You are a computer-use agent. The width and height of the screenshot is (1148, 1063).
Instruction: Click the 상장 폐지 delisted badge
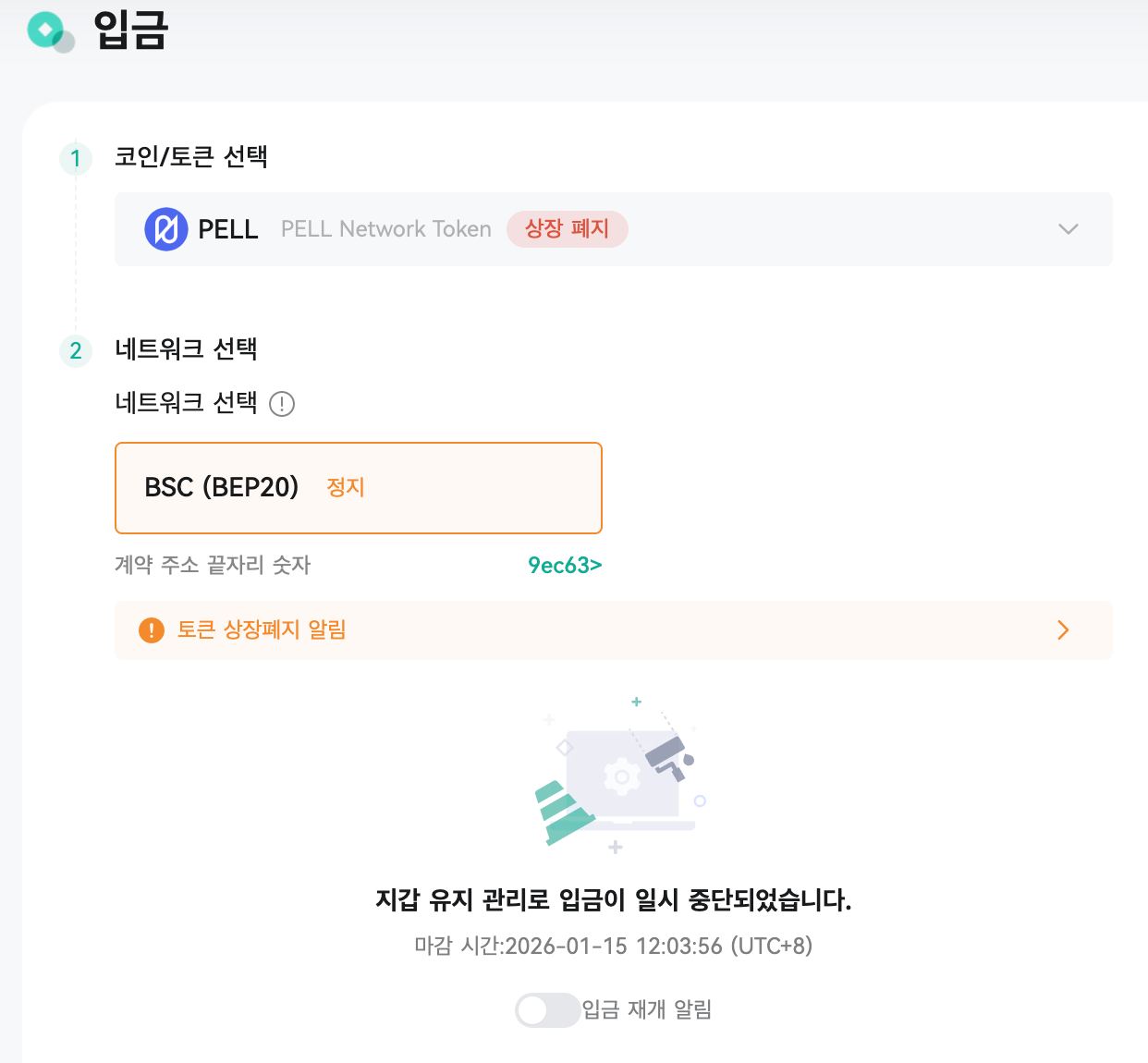(568, 229)
